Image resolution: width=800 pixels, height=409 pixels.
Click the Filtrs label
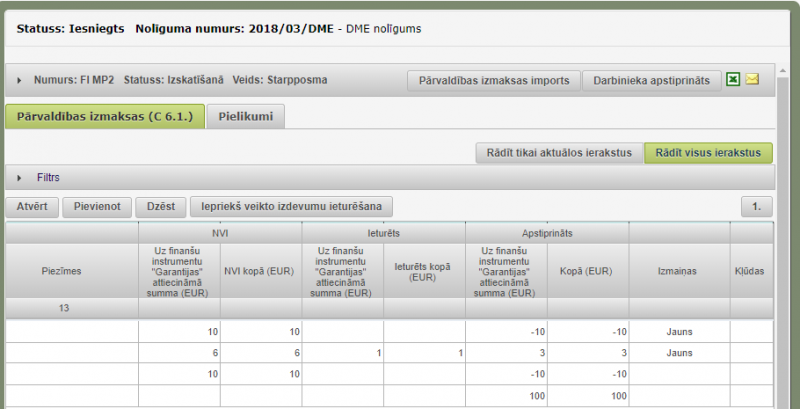pyautogui.click(x=48, y=178)
